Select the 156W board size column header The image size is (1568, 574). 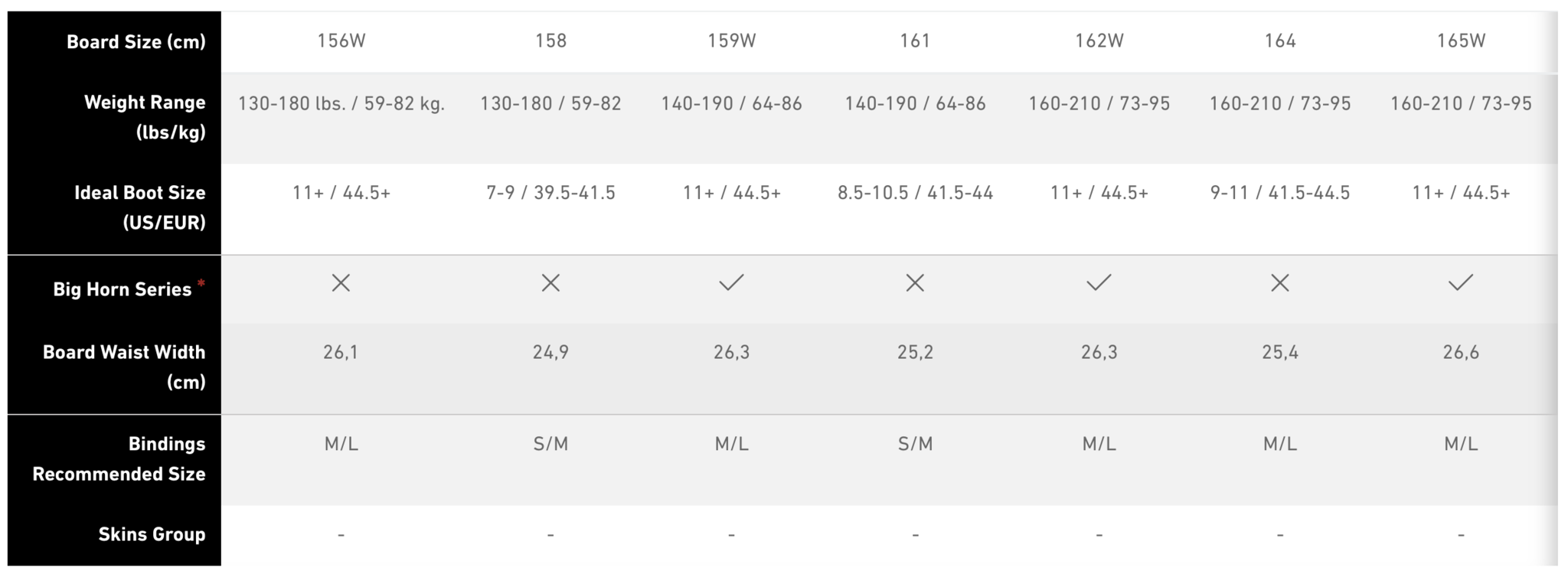pyautogui.click(x=341, y=41)
